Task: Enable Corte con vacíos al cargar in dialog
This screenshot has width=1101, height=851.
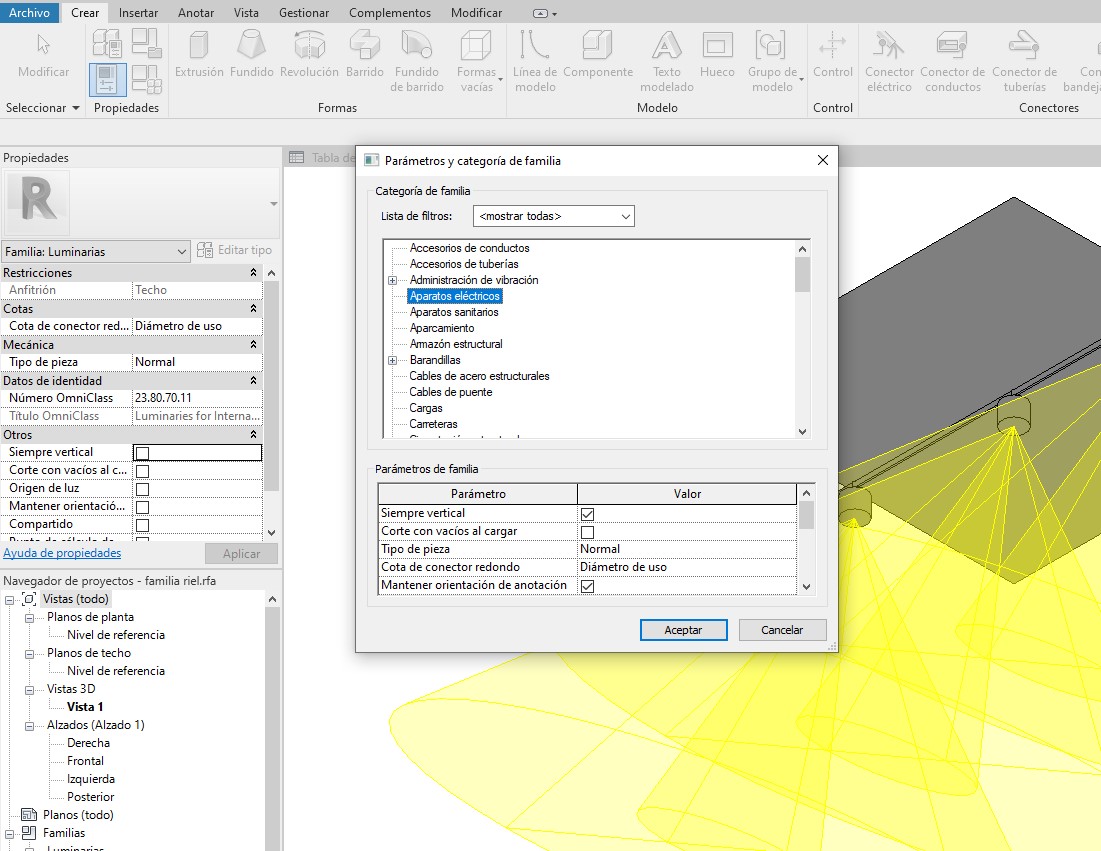Action: [588, 532]
